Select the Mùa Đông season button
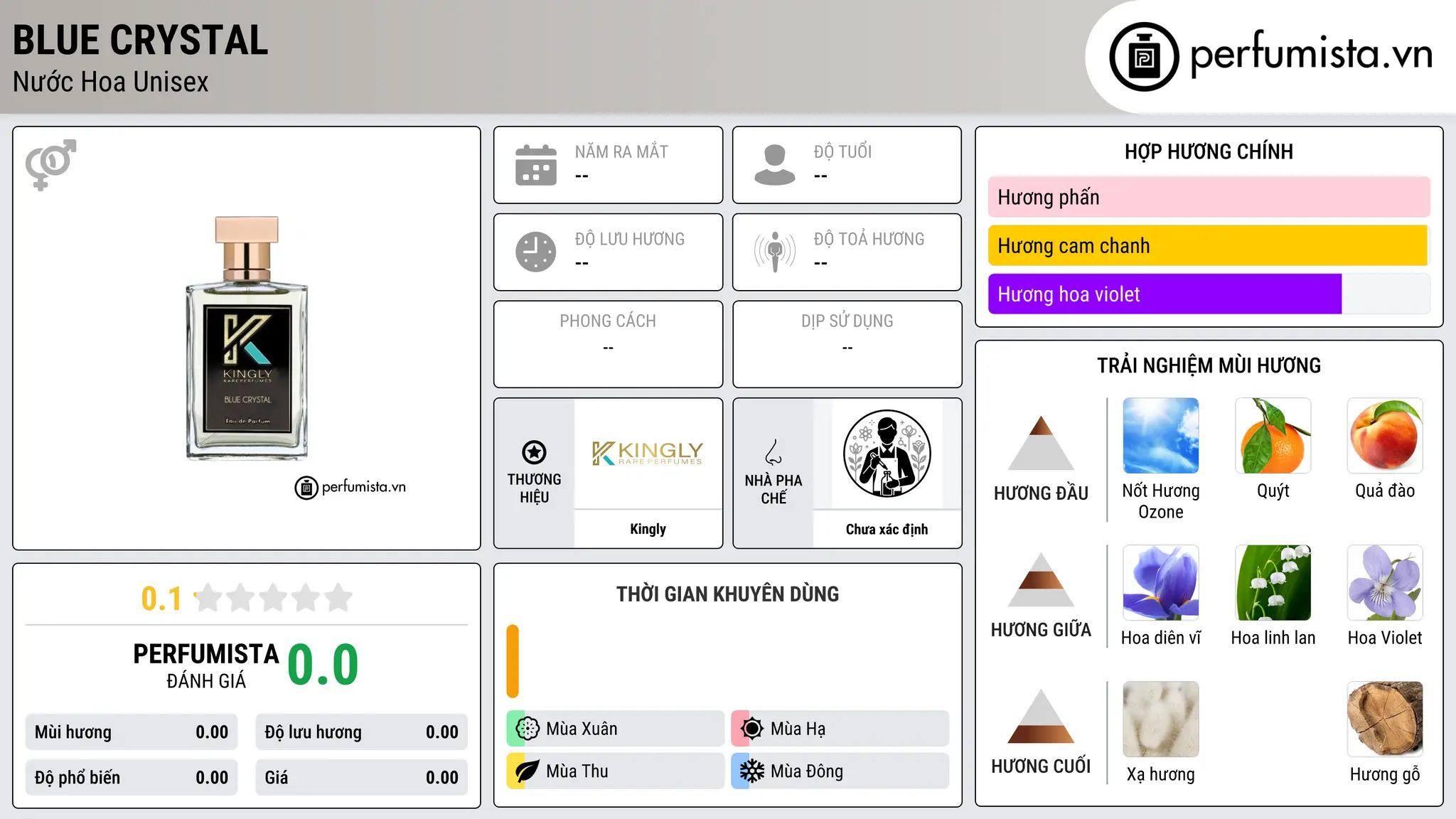1456x819 pixels. 840,771
